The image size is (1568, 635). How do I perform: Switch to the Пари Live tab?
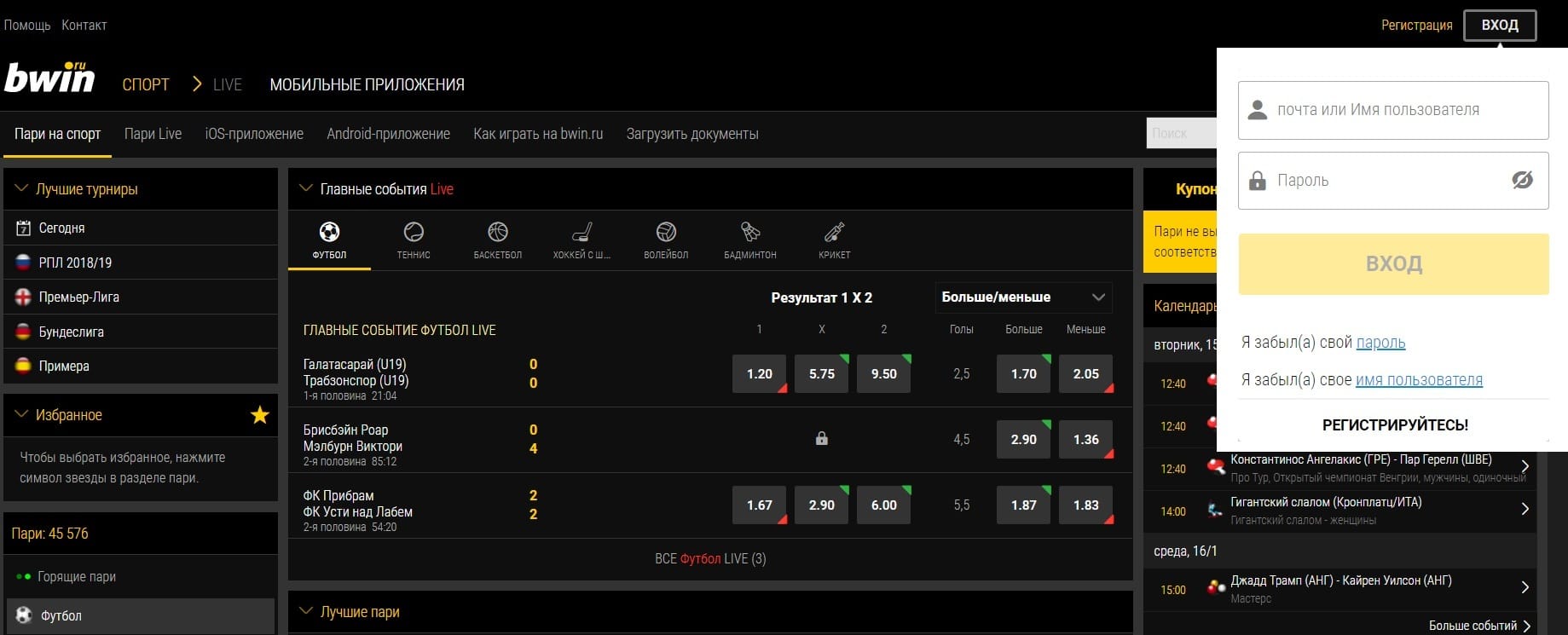pos(153,134)
